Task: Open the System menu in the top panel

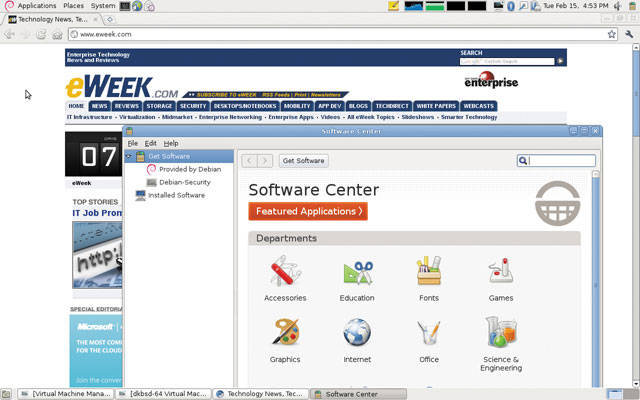Action: tap(103, 6)
